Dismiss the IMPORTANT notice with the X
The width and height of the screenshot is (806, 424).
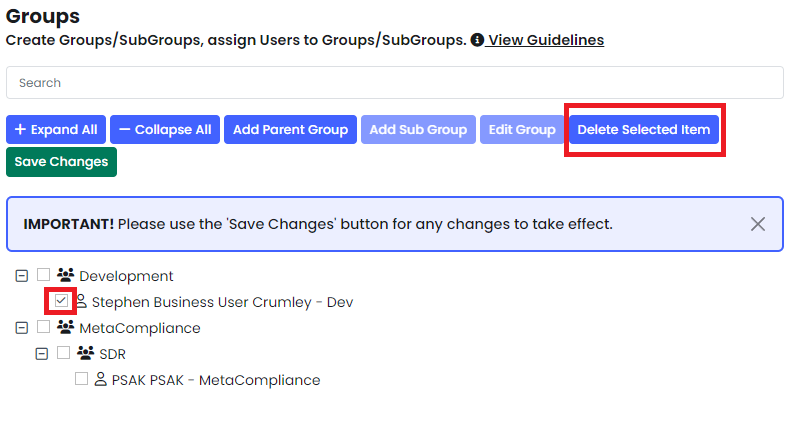click(x=758, y=224)
